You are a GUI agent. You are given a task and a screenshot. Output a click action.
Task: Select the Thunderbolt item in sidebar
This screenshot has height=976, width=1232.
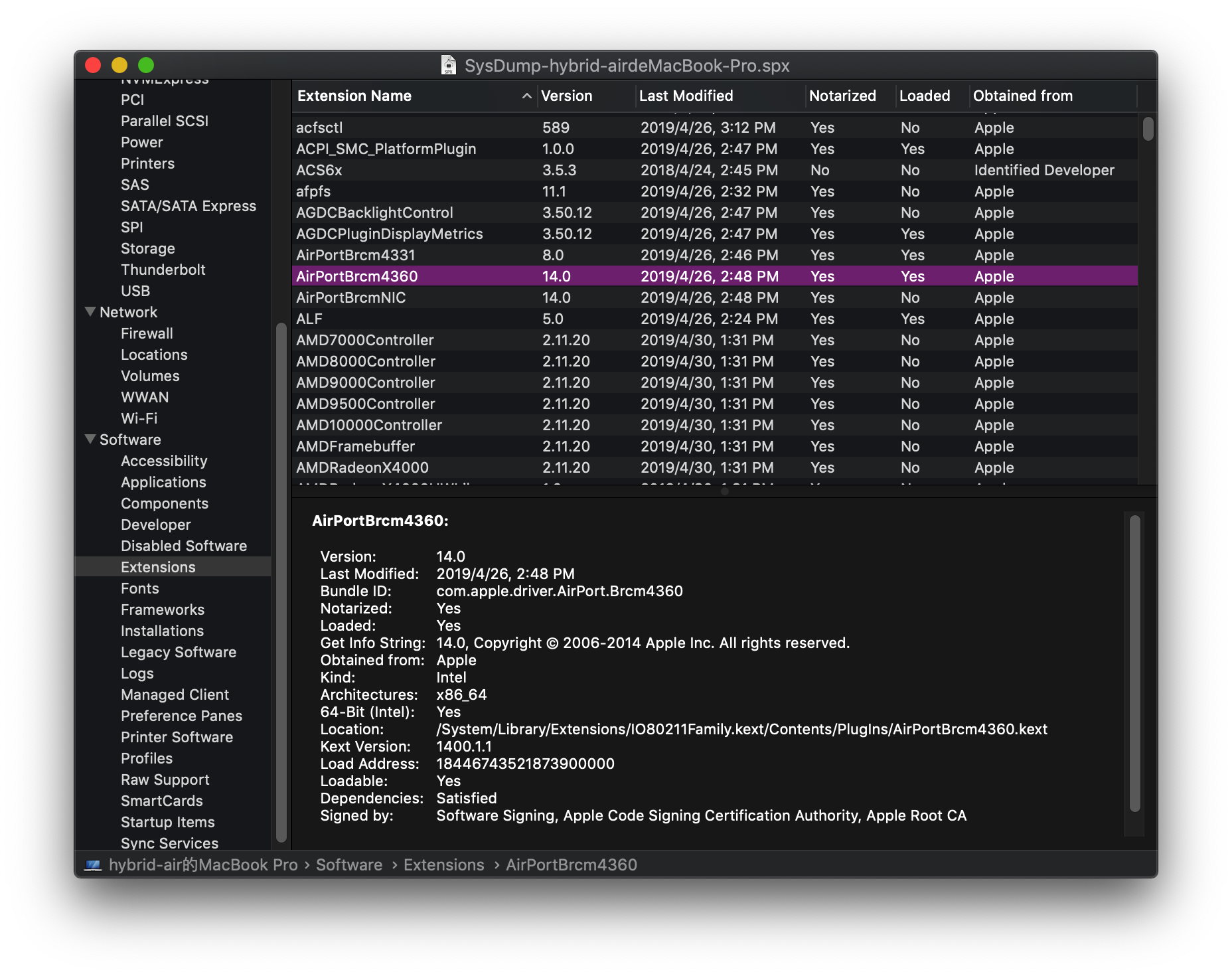[163, 270]
